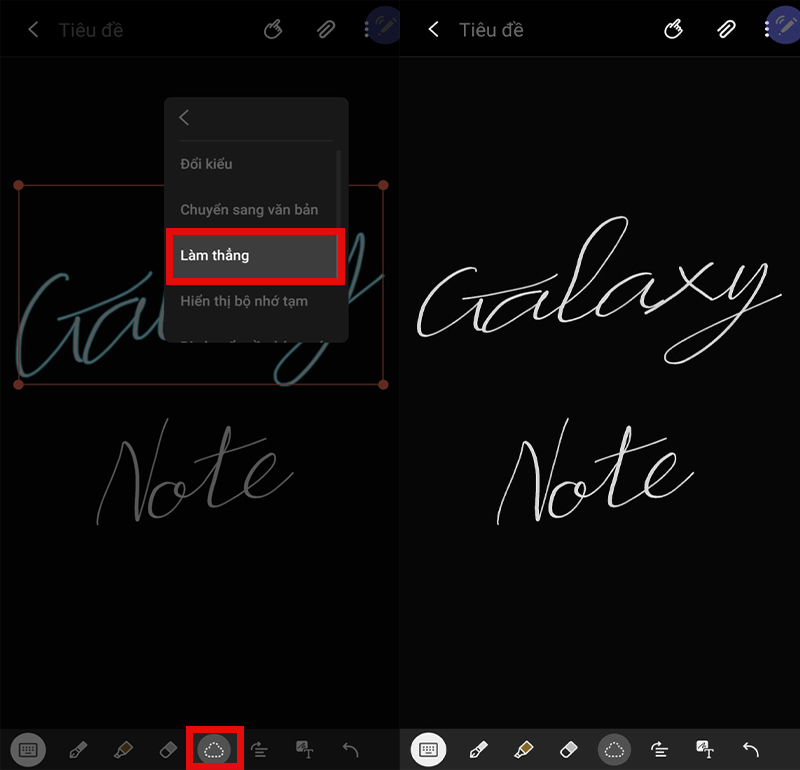Open three-dot more options in right screen
The image size is (800, 770).
767,29
